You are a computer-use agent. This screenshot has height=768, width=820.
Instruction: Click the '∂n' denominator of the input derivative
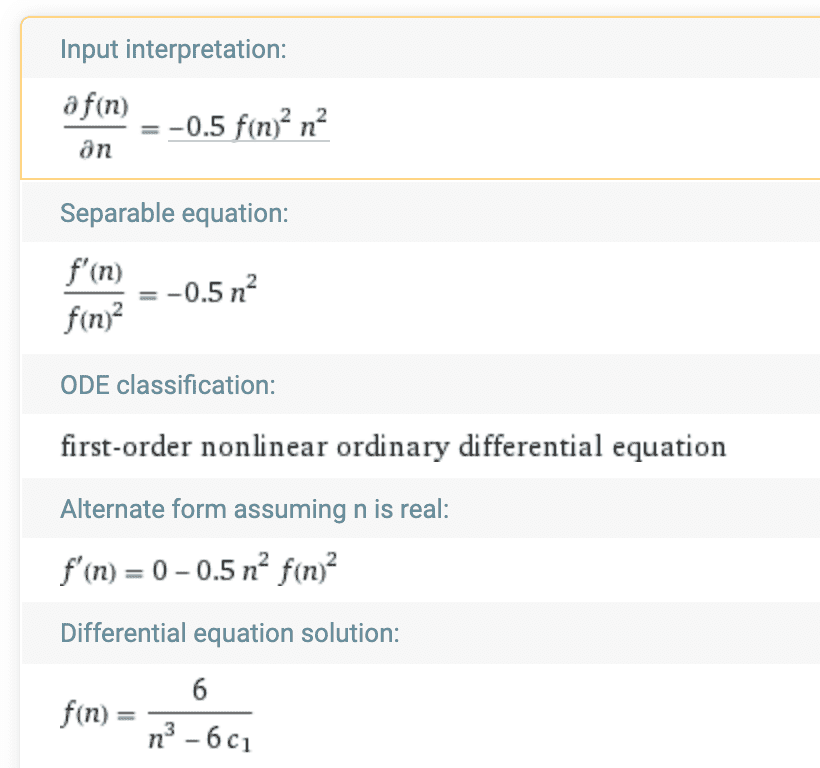pos(96,152)
